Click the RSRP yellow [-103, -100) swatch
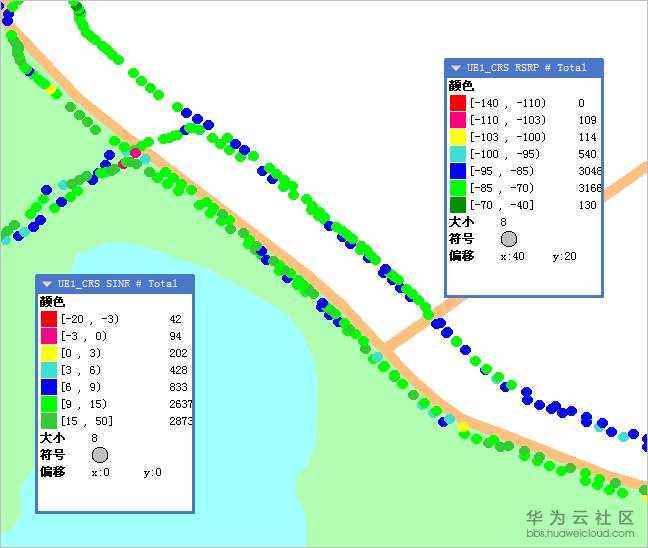 point(458,137)
